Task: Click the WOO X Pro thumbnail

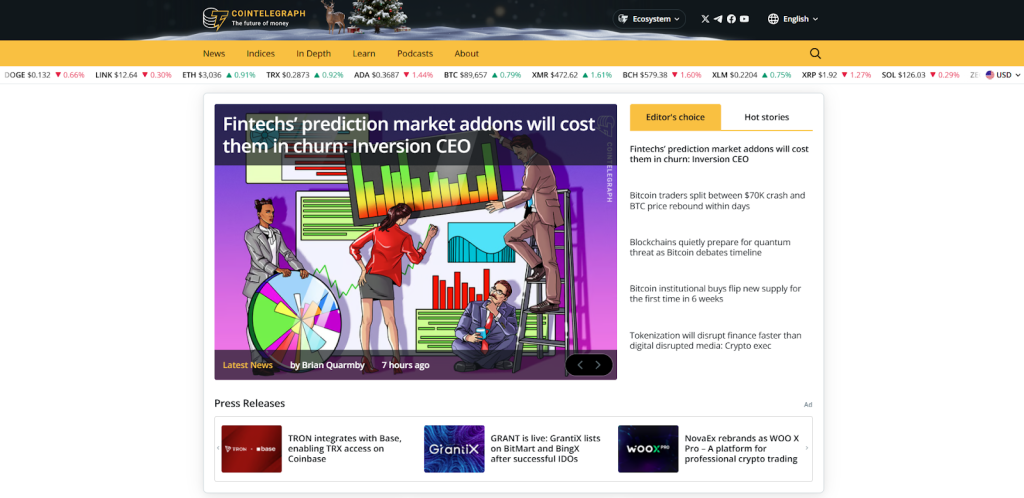Action: click(x=648, y=448)
